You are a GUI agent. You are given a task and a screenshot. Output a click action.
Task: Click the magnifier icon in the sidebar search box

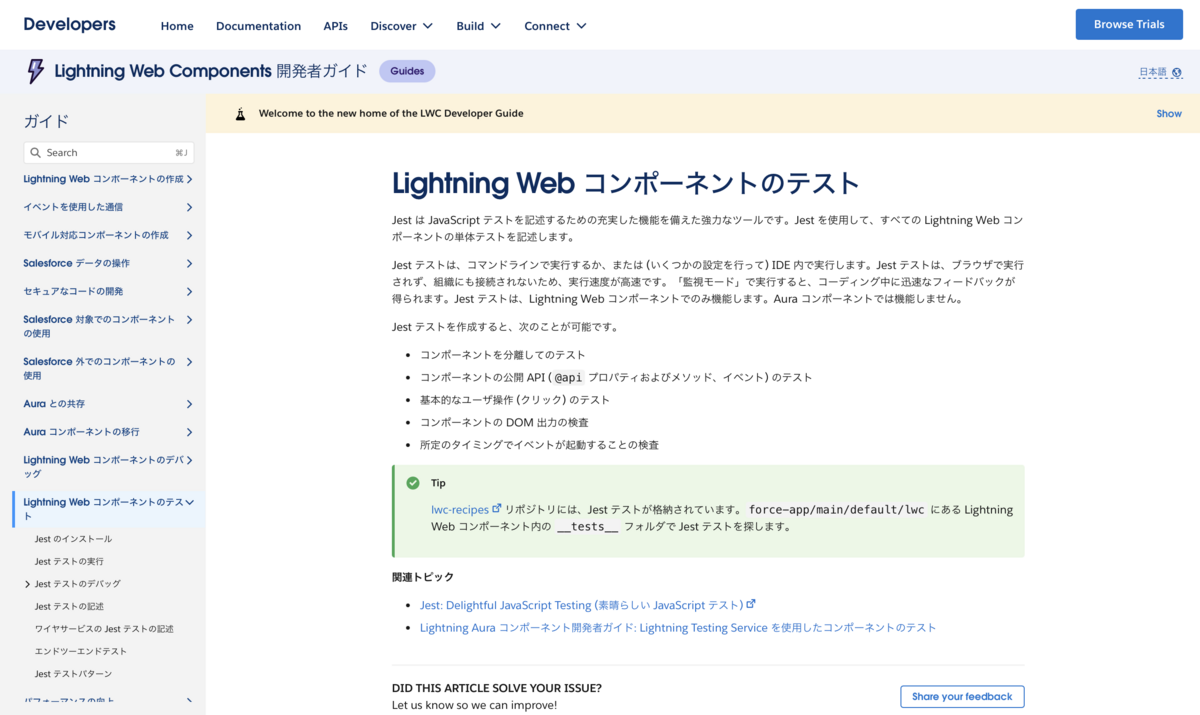pyautogui.click(x=37, y=152)
